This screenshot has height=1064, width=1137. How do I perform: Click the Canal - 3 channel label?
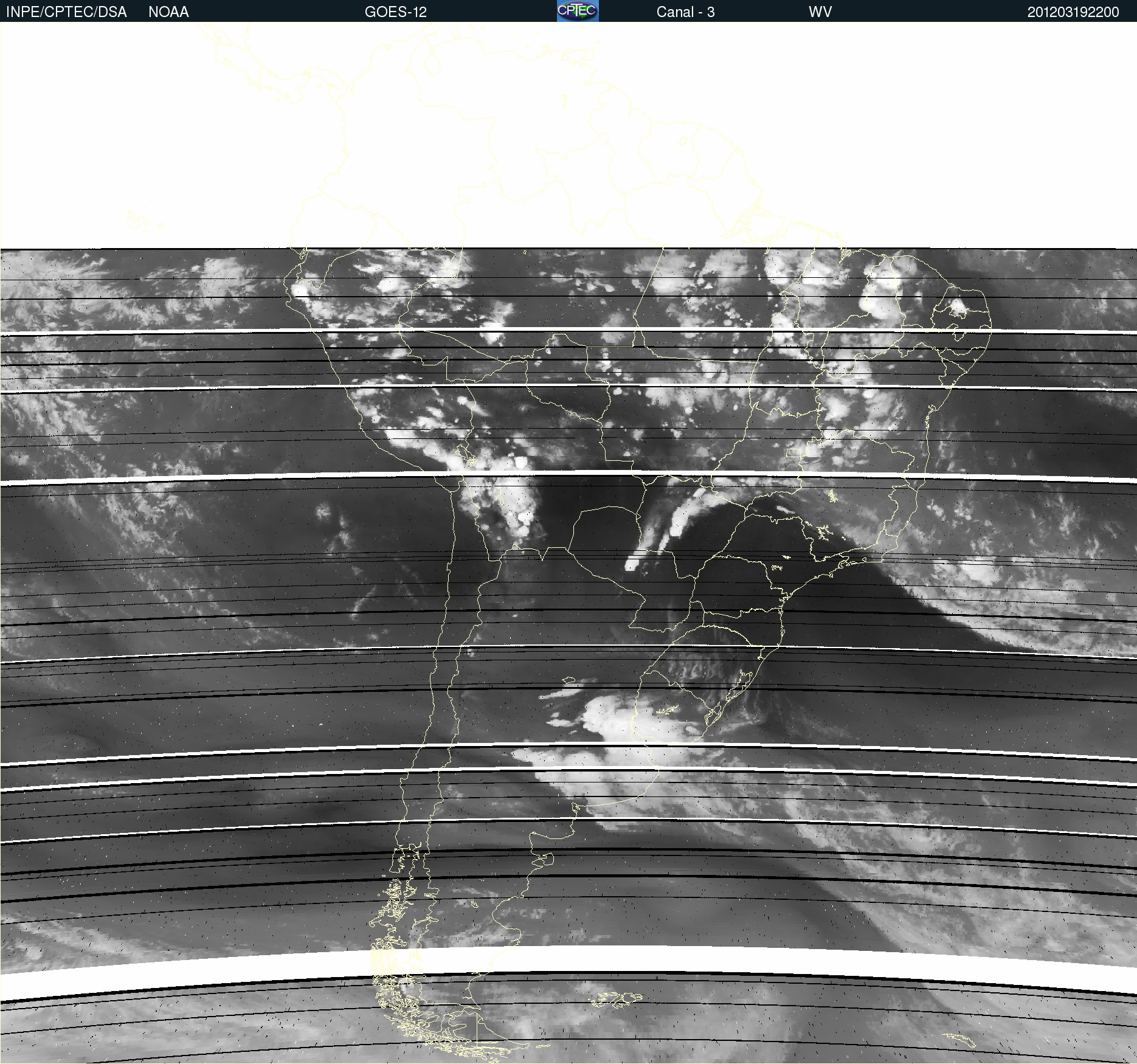tap(685, 12)
